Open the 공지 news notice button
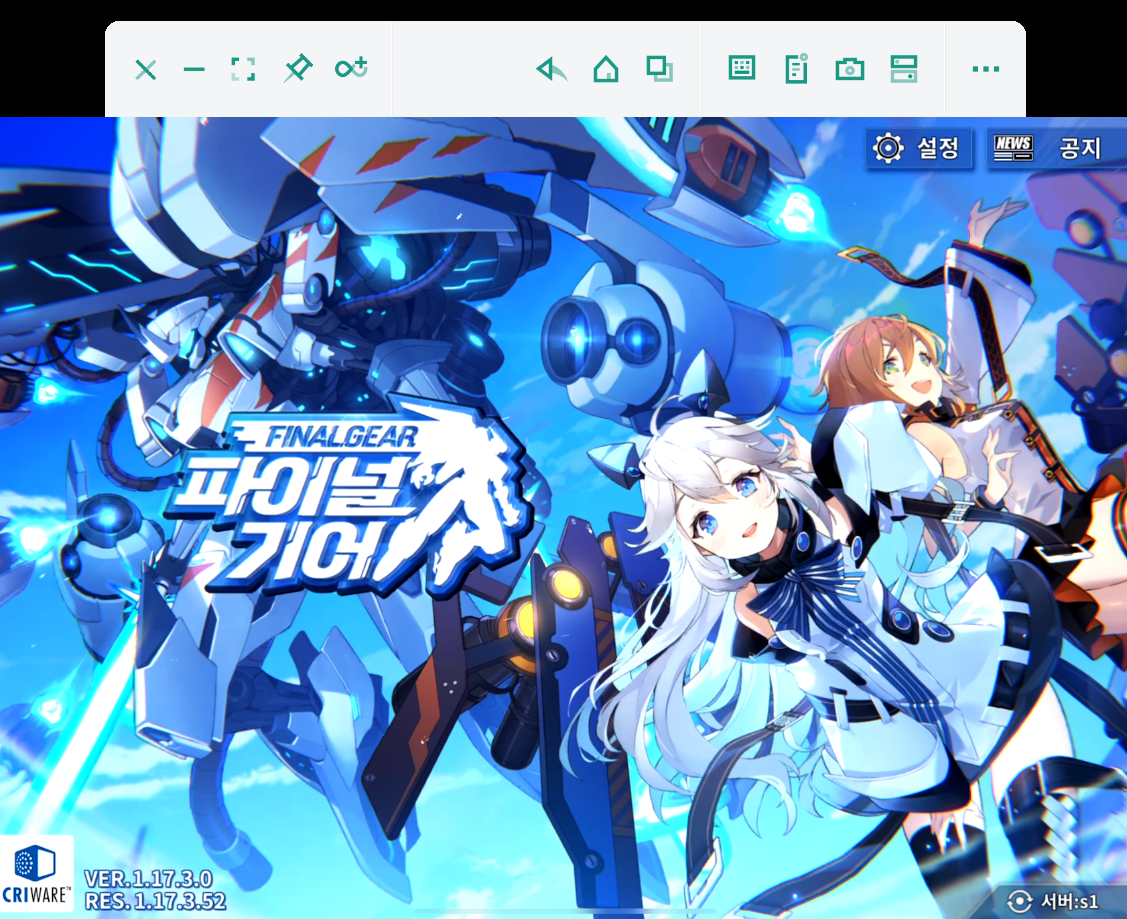 click(x=1056, y=148)
